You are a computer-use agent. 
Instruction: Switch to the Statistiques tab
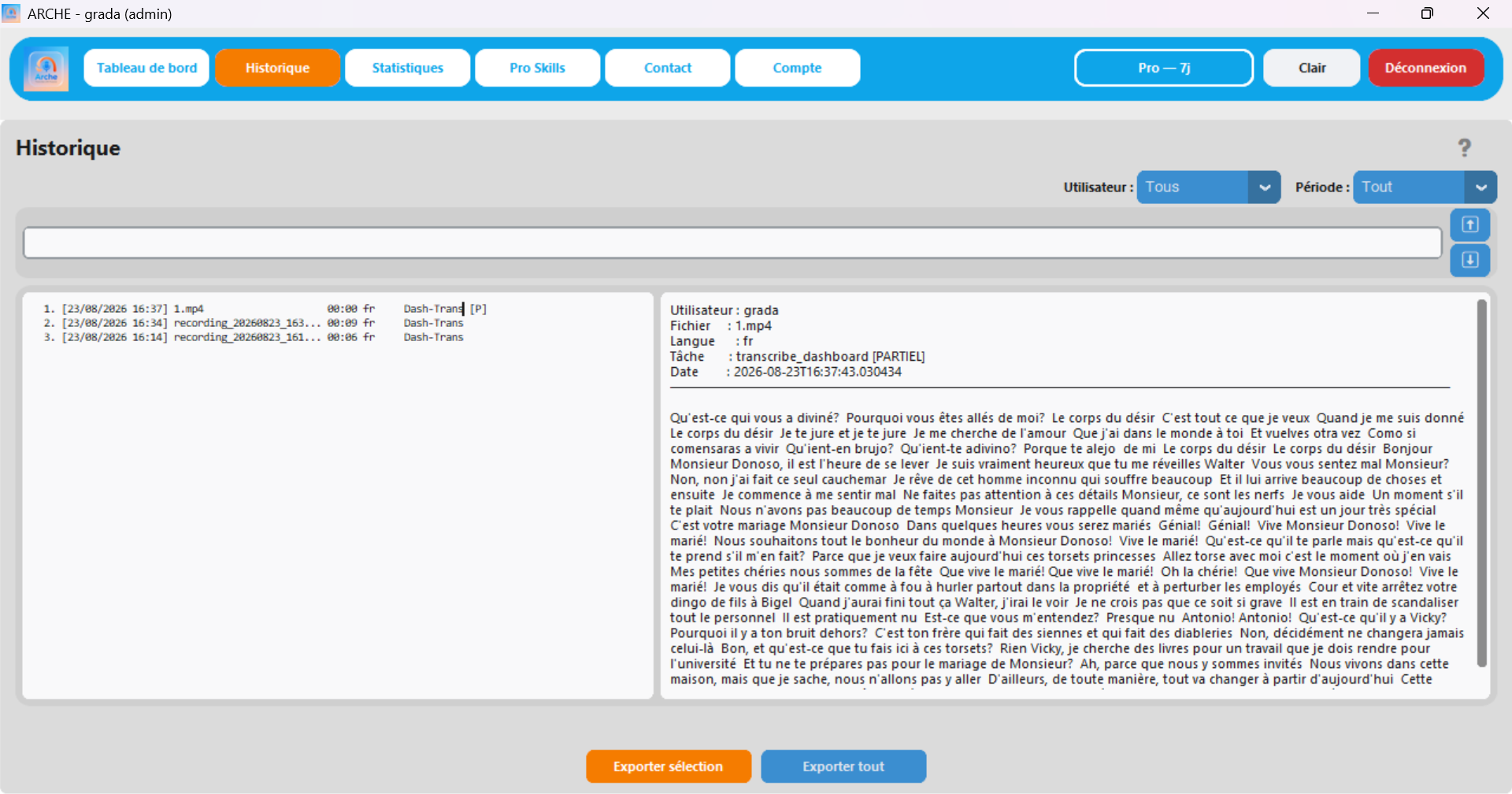(x=407, y=68)
